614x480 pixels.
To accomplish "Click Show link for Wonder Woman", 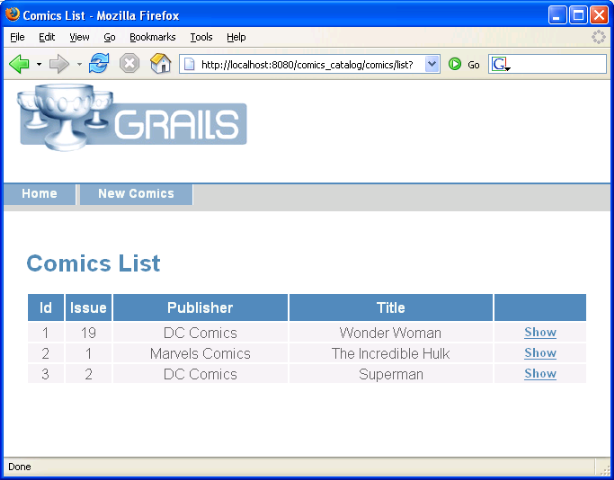I will click(x=540, y=332).
